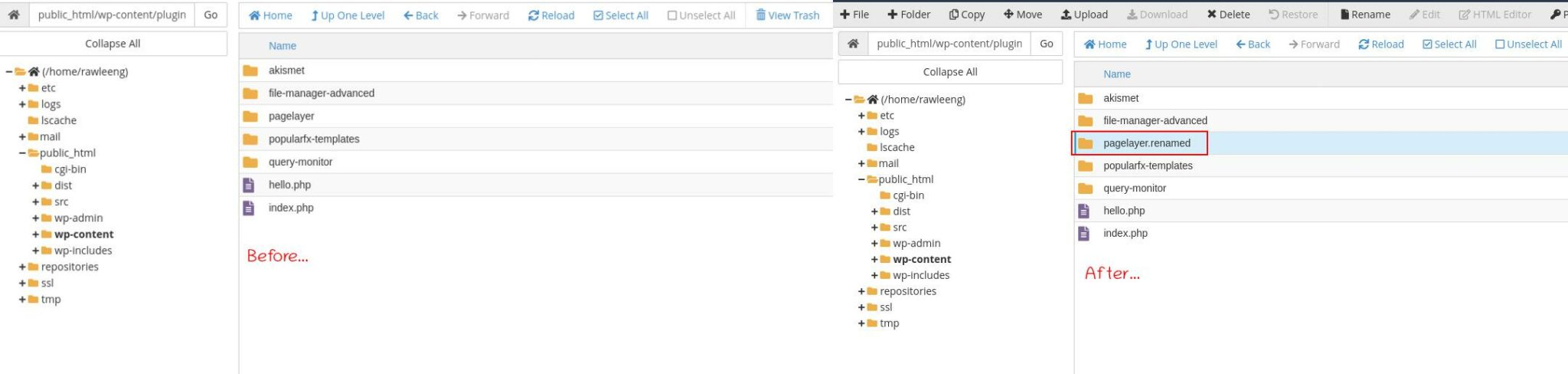This screenshot has height=374, width=1568.
Task: Expand wp-admin in the Before panel tree
Action: [36, 218]
